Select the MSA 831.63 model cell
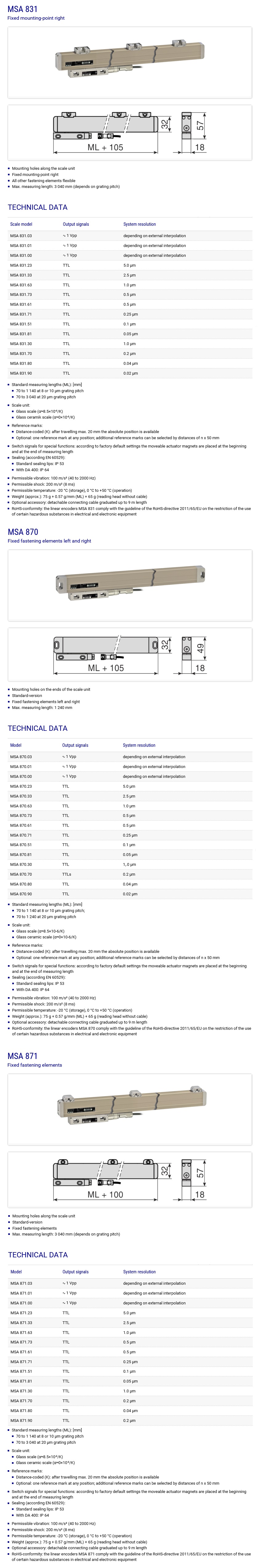Screen dimensions: 261x1568 pyautogui.click(x=21, y=285)
